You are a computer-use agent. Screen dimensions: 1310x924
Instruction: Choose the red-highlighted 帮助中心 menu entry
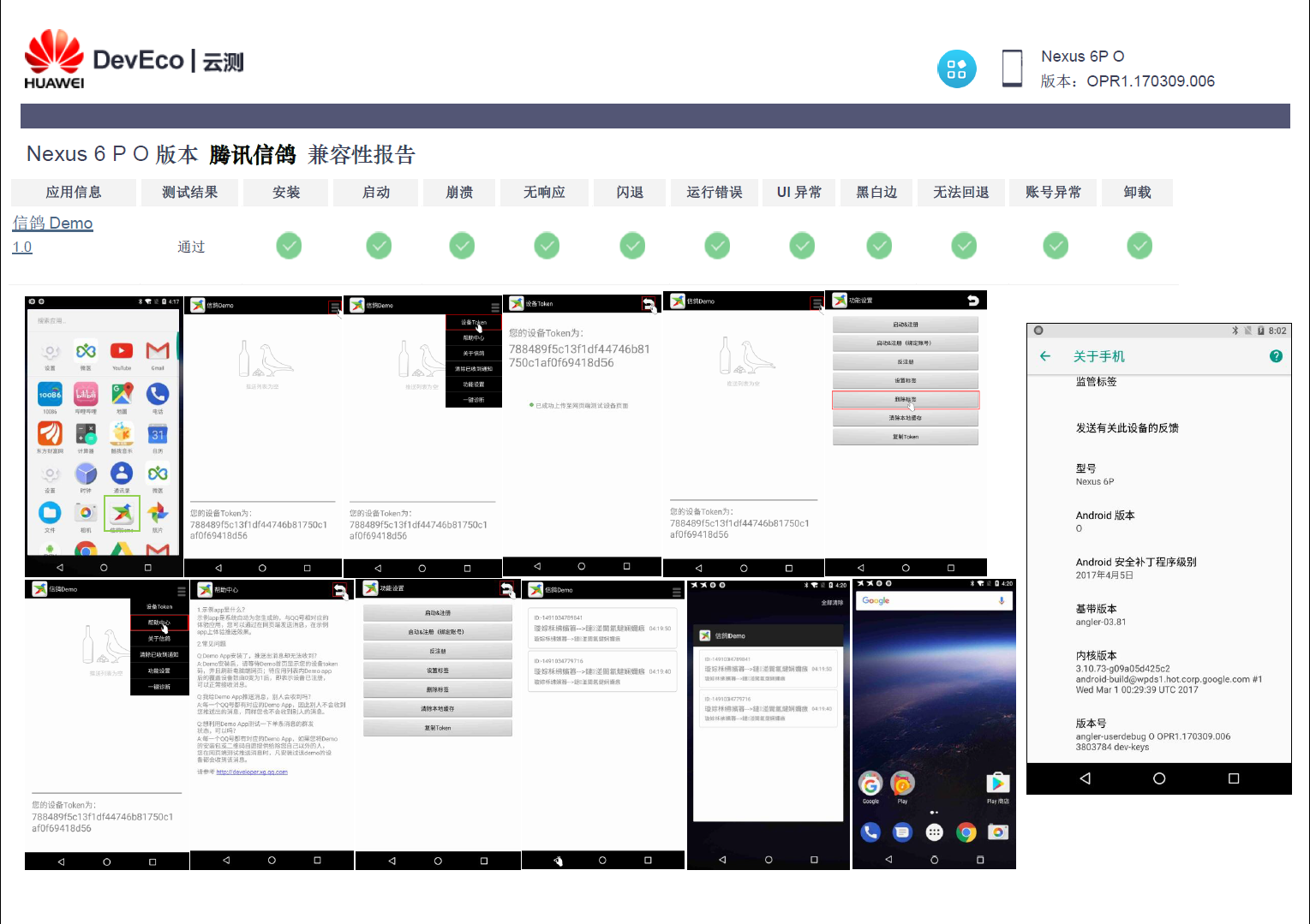pos(159,623)
